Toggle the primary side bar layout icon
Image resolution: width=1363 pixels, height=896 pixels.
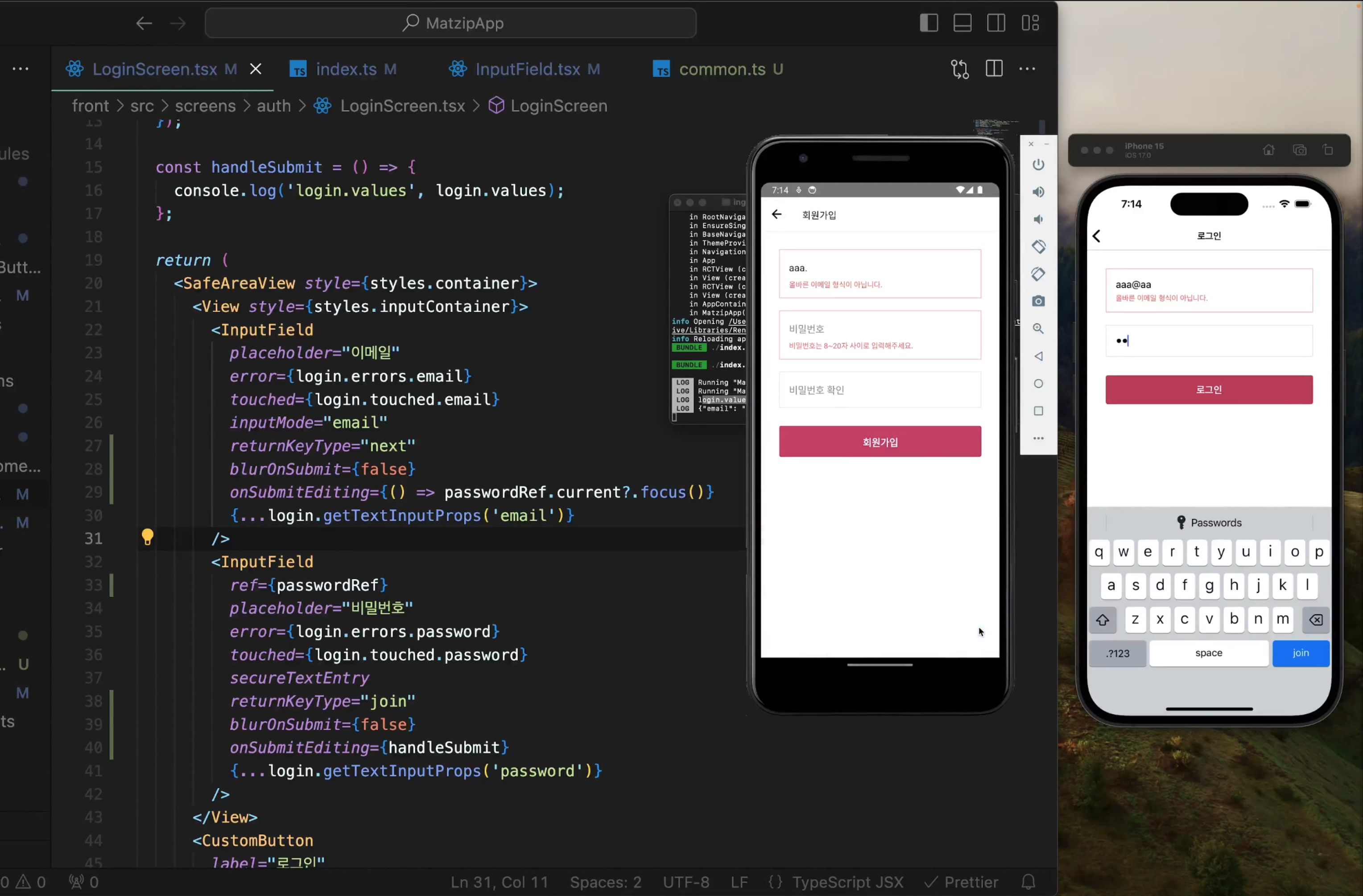928,23
